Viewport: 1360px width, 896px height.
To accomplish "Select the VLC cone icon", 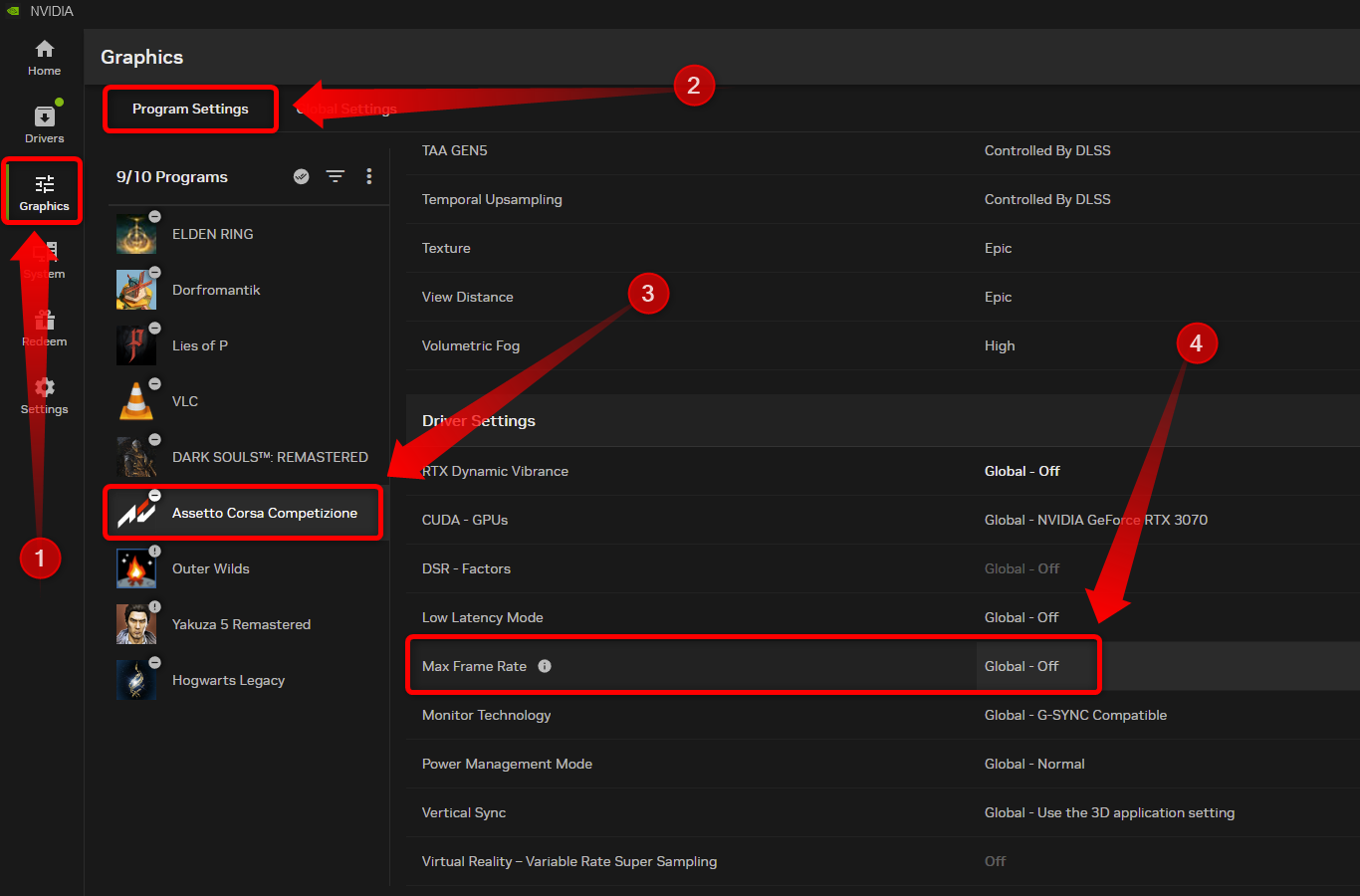I will pos(136,401).
